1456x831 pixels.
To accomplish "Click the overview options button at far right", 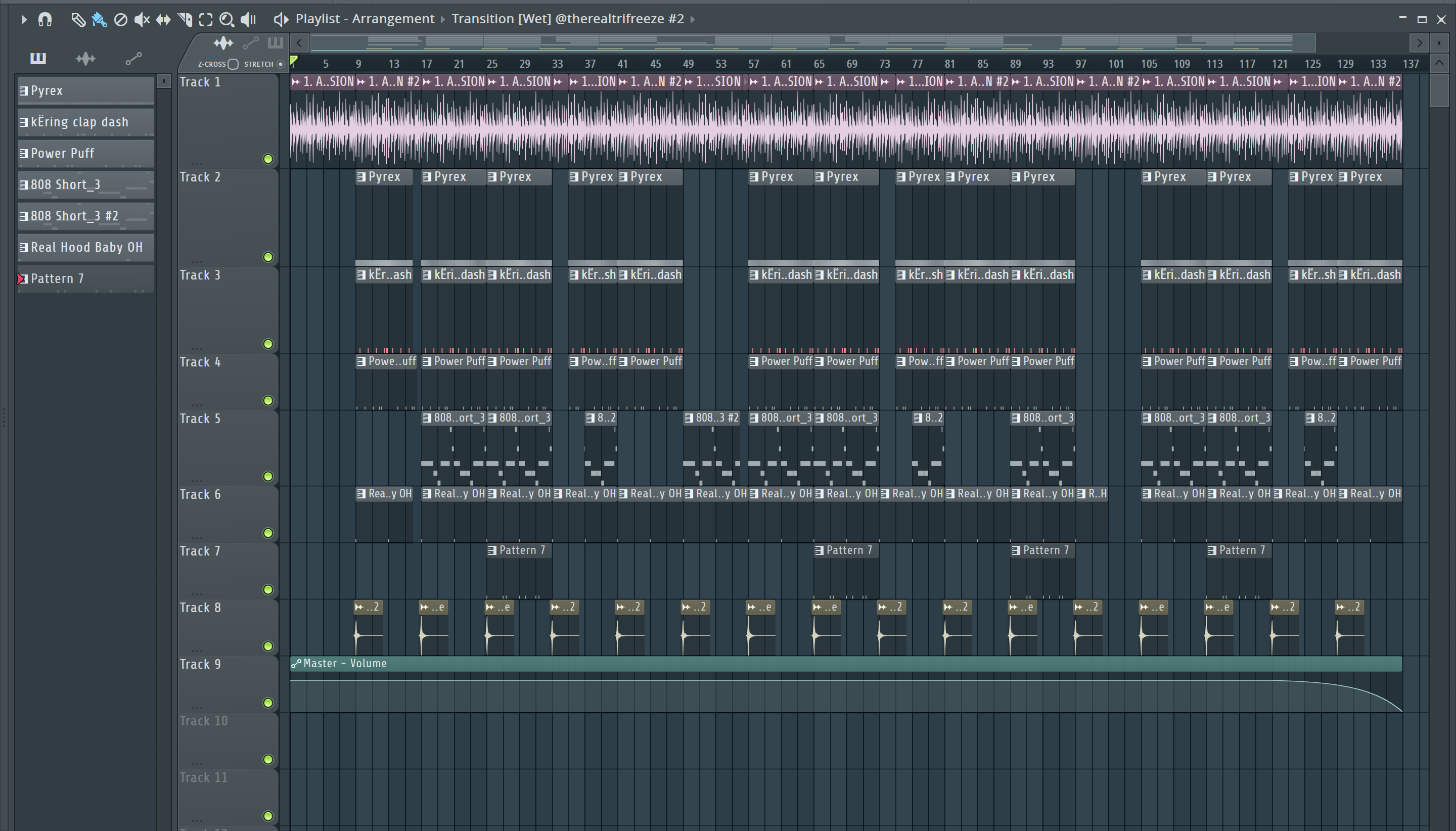I will [x=1439, y=43].
